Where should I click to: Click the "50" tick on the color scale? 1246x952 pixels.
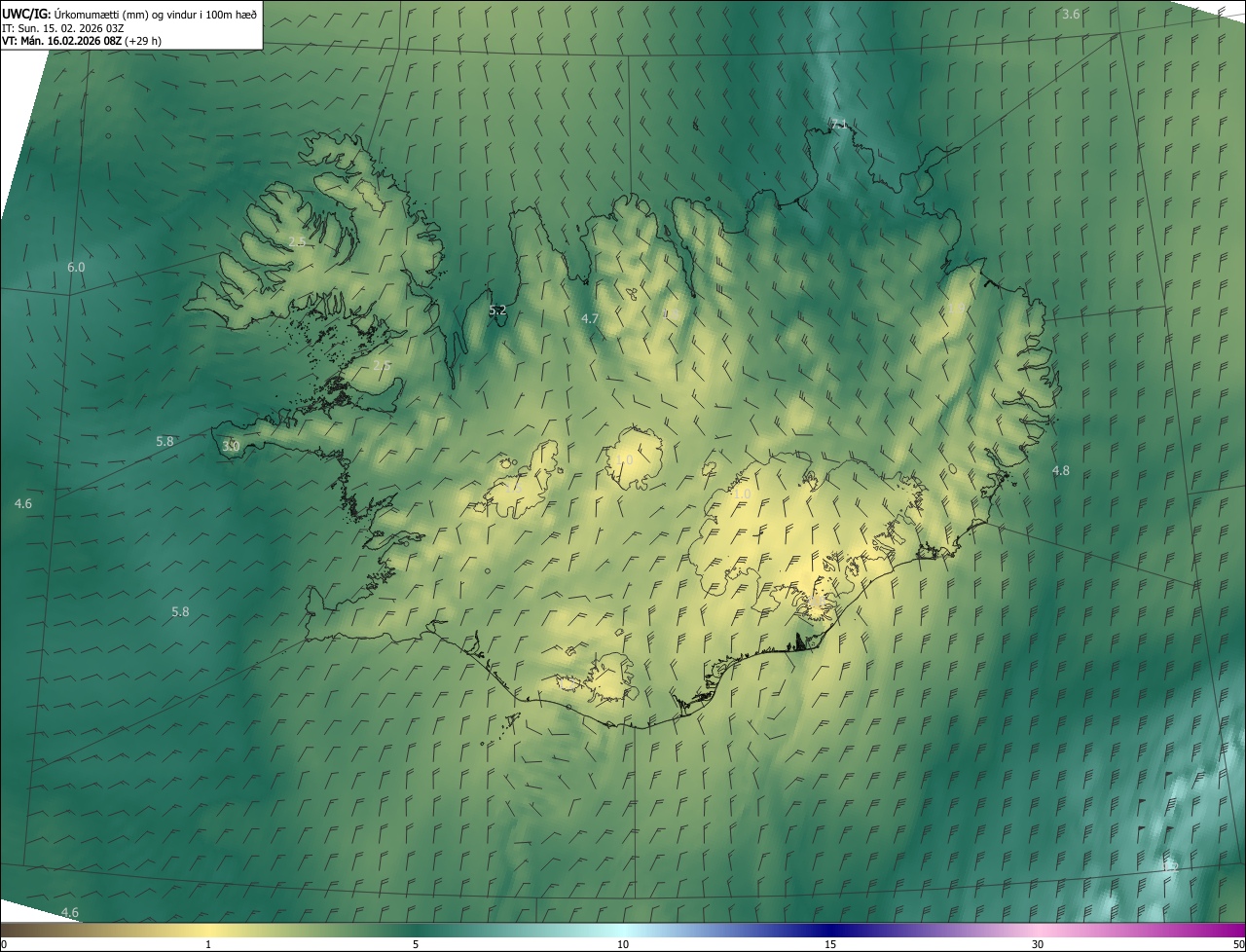click(1237, 944)
